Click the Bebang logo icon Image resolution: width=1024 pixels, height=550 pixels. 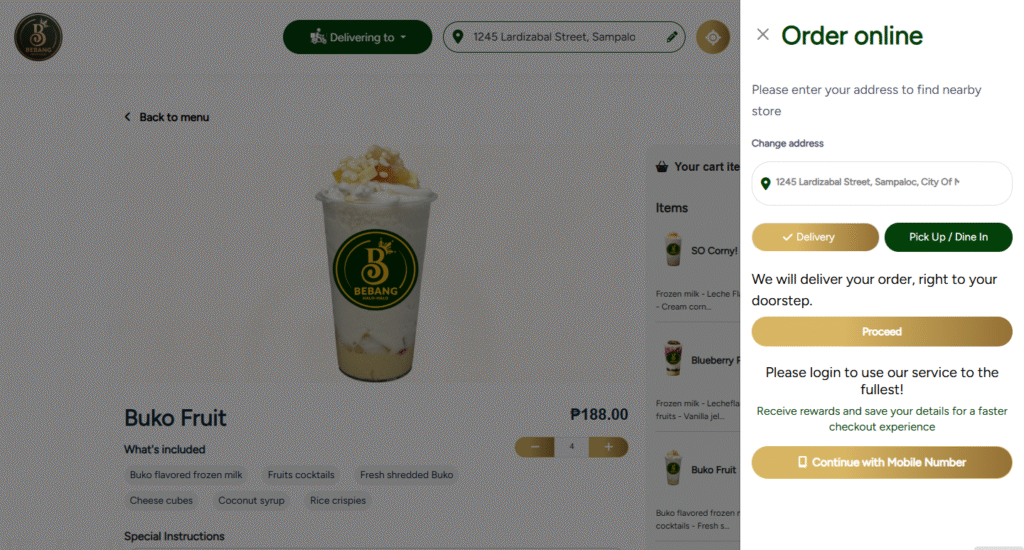tap(39, 37)
